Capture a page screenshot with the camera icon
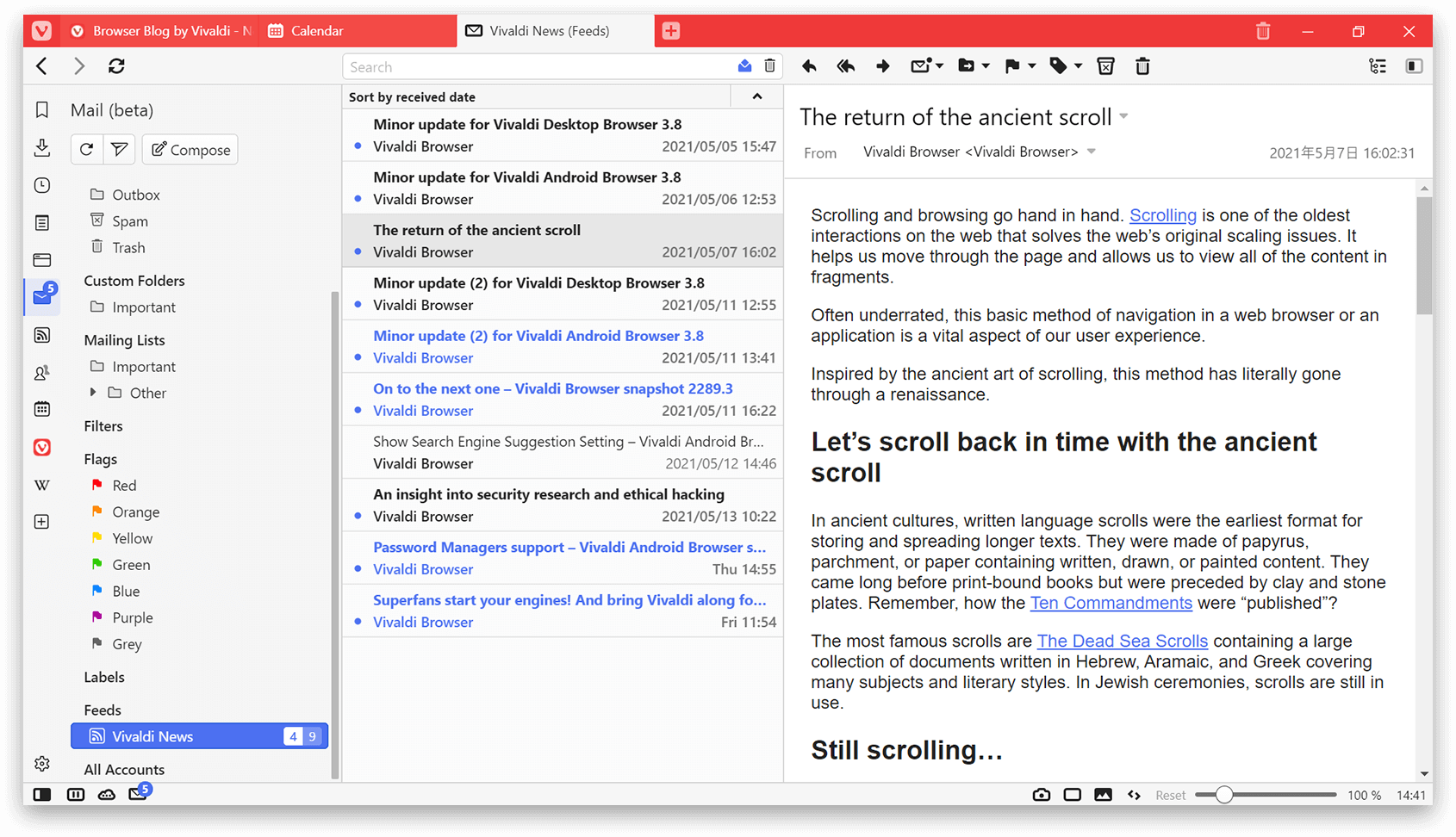 point(1041,794)
